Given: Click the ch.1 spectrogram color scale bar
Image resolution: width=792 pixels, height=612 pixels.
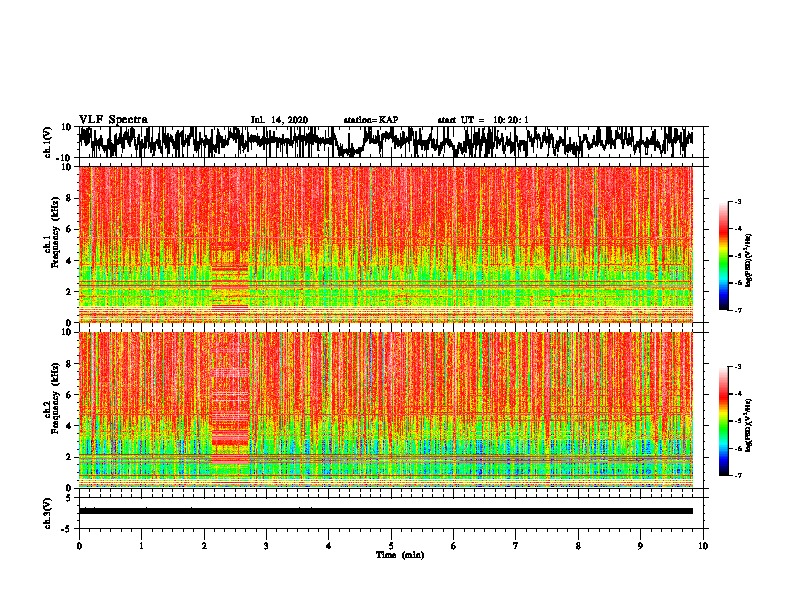Looking at the screenshot, I should 724,256.
